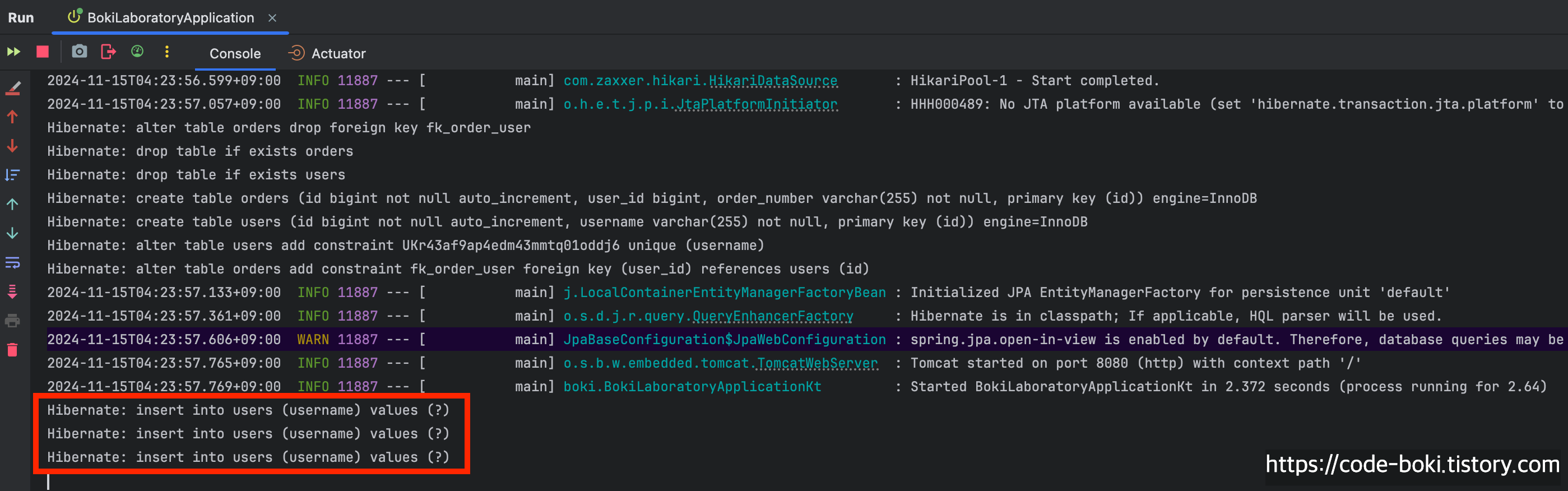Image resolution: width=1568 pixels, height=491 pixels.
Task: Click the print console output icon
Action: 13,321
